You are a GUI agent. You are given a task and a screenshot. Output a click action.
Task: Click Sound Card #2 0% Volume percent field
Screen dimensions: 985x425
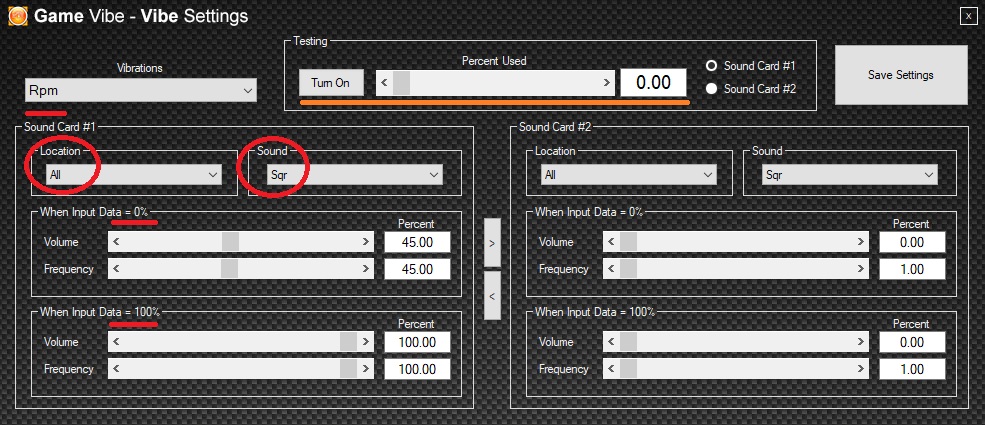tap(912, 242)
